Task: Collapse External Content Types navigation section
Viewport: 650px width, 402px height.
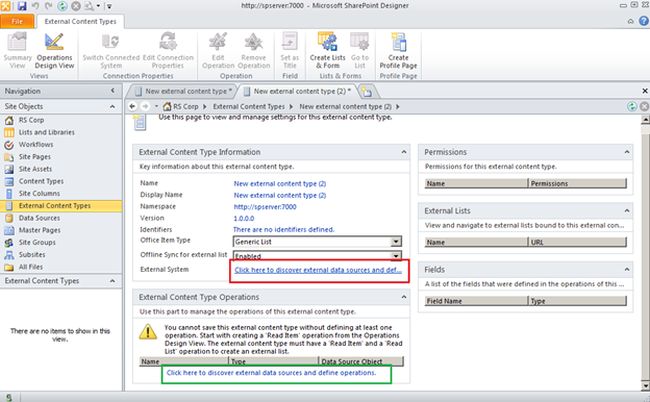Action: click(x=113, y=281)
